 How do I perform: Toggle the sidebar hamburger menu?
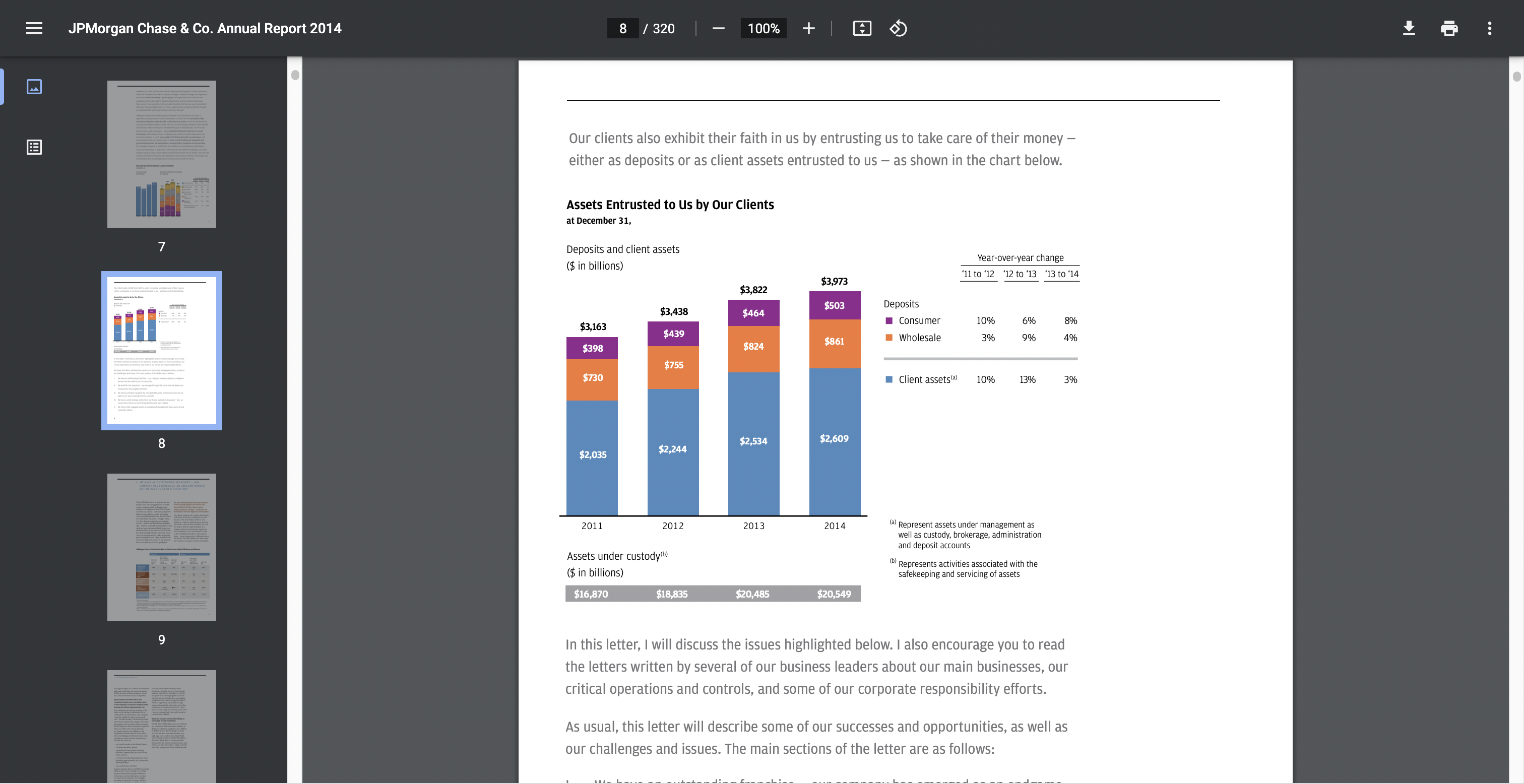tap(34, 28)
